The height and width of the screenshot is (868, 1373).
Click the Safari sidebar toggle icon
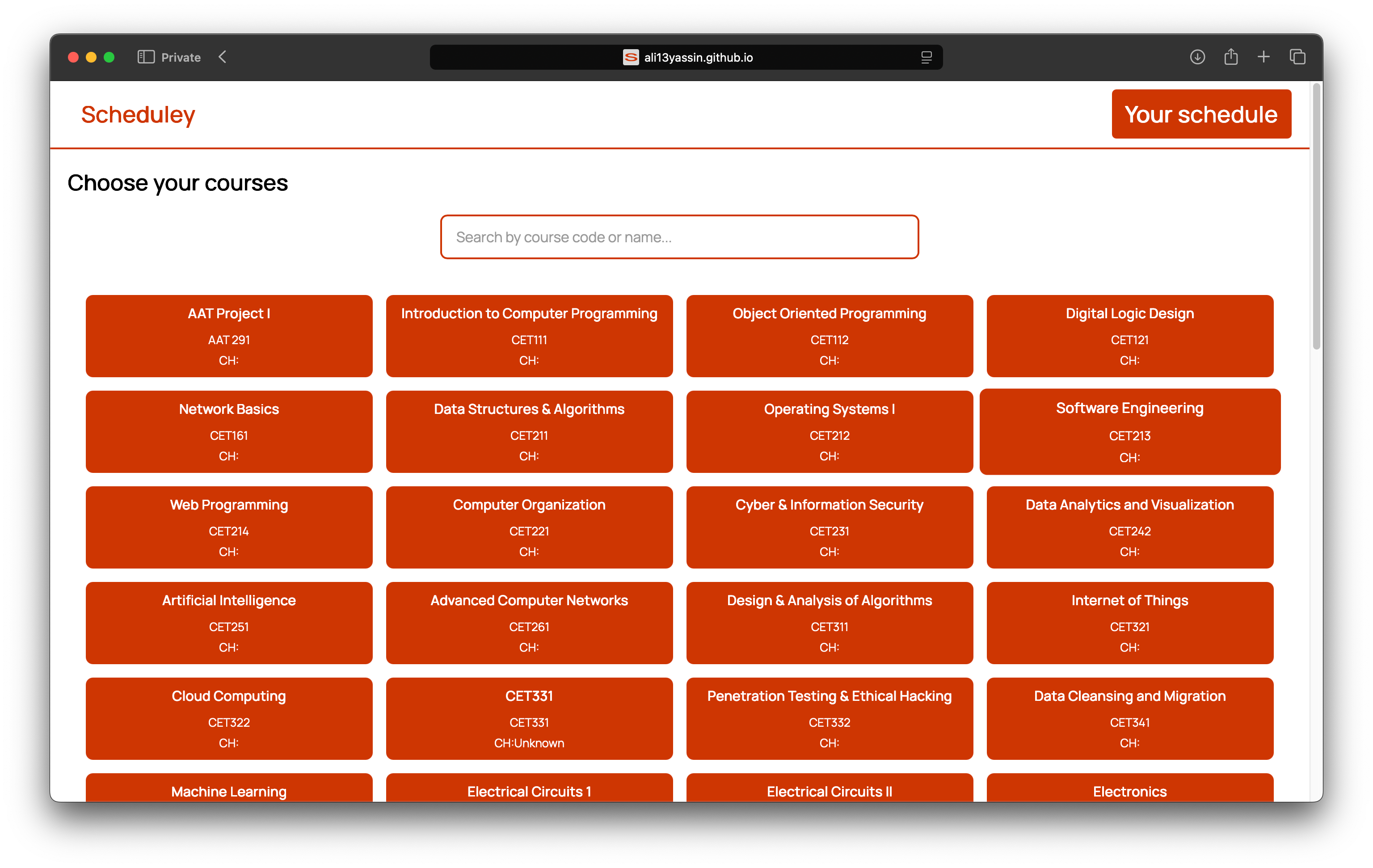click(146, 57)
